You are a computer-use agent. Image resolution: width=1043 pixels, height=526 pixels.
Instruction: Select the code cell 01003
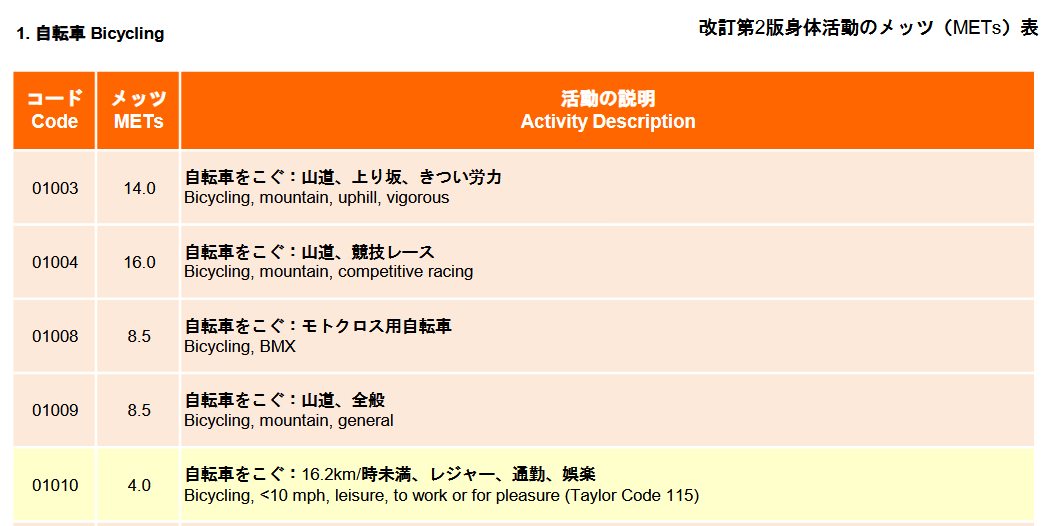point(55,188)
